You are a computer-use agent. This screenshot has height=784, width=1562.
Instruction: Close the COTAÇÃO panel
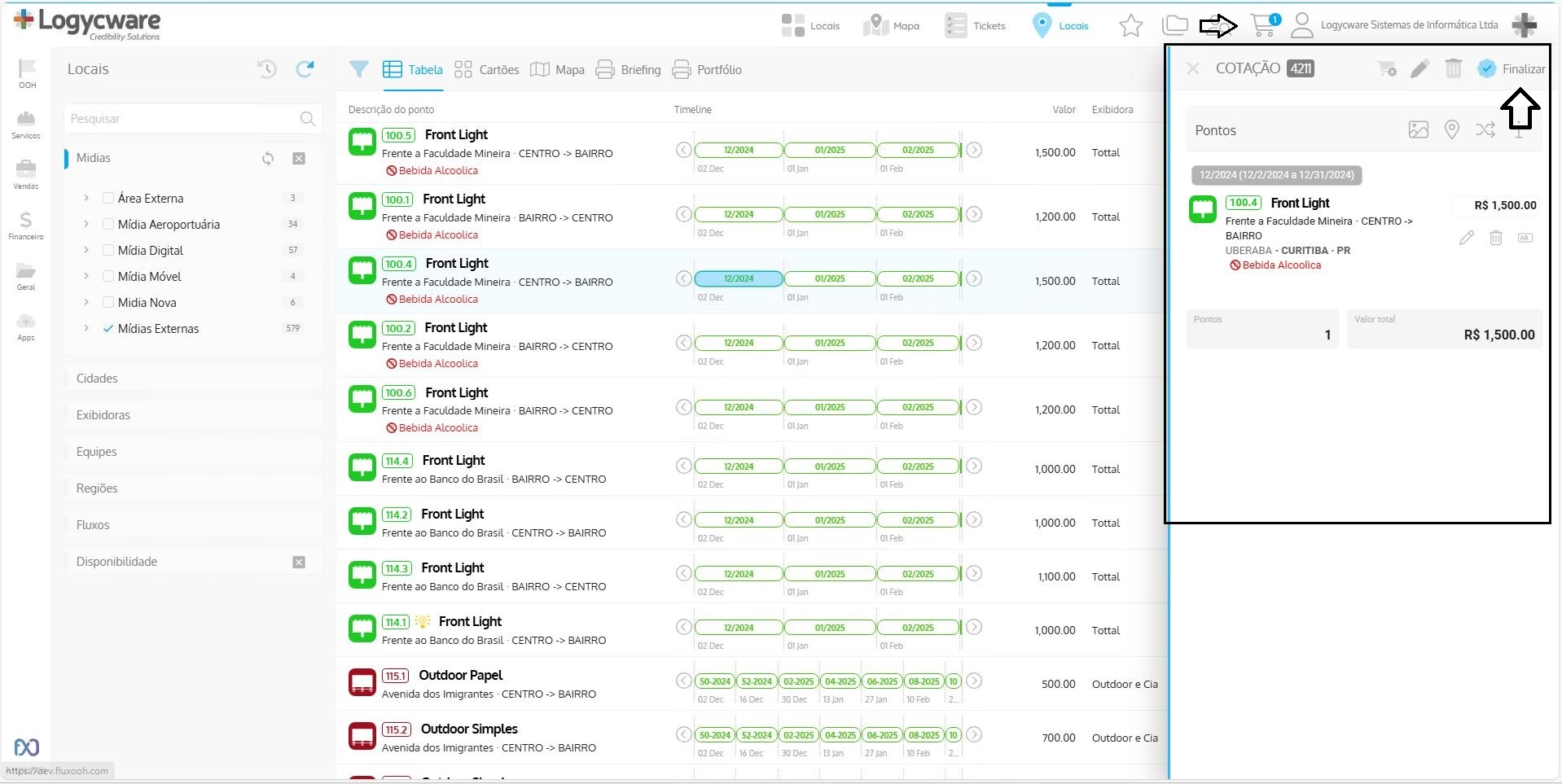(x=1193, y=68)
